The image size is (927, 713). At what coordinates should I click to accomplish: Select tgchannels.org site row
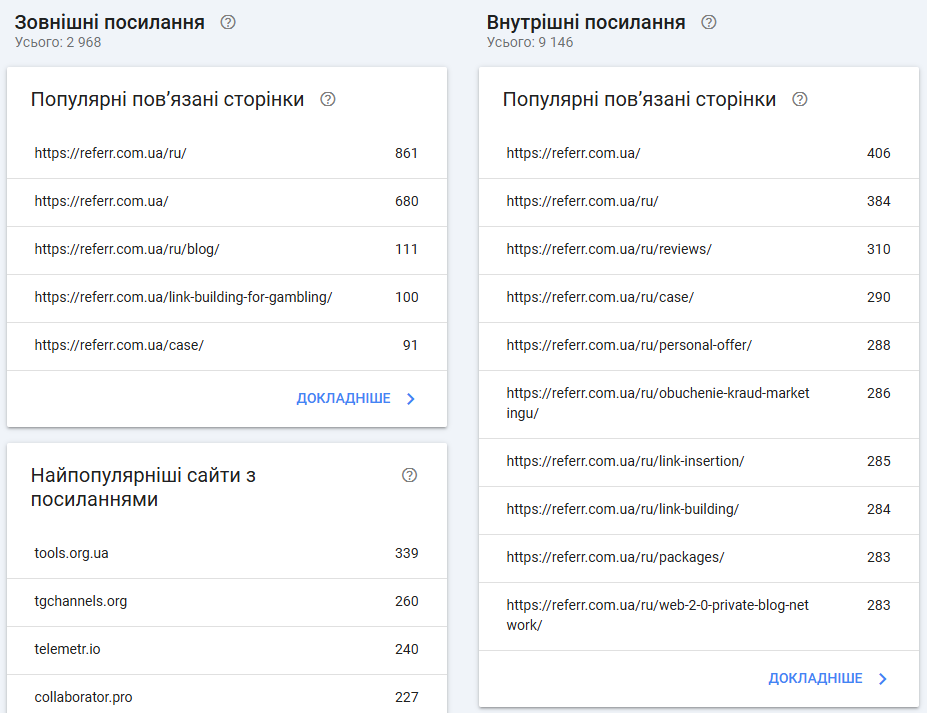click(226, 602)
